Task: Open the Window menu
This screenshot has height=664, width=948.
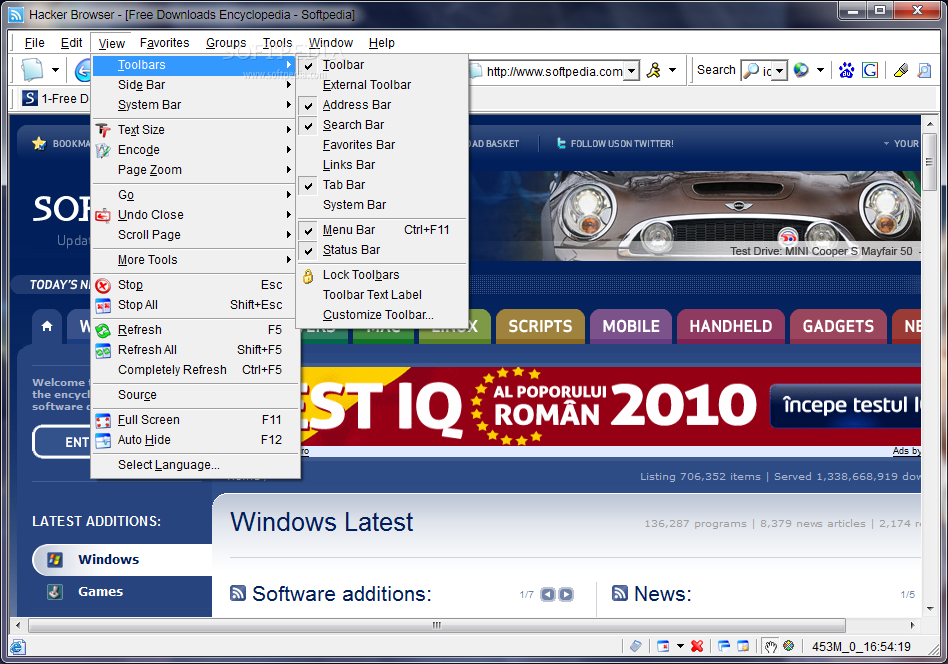Action: point(331,43)
